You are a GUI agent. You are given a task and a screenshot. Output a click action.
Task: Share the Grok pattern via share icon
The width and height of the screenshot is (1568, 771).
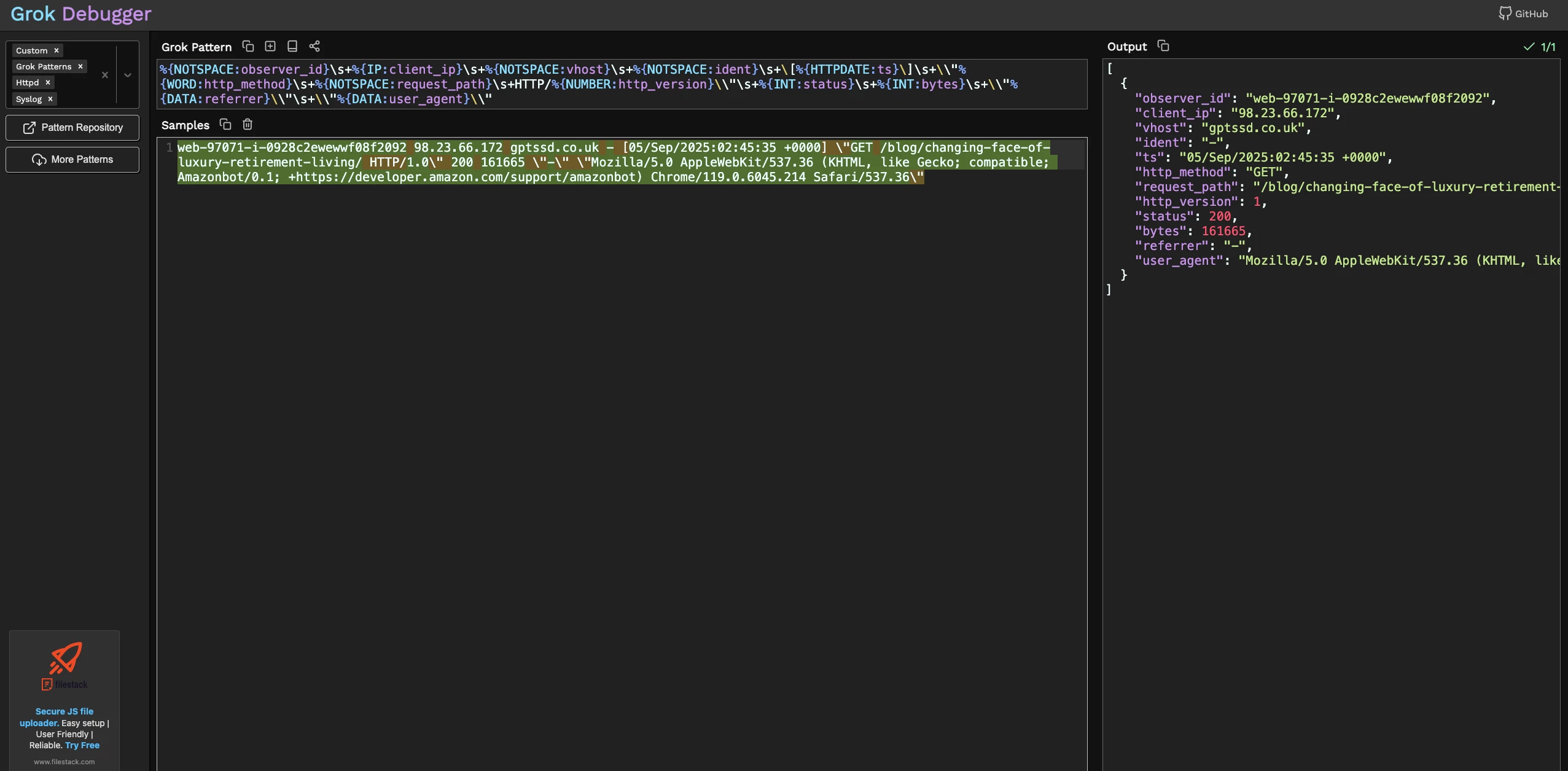314,46
